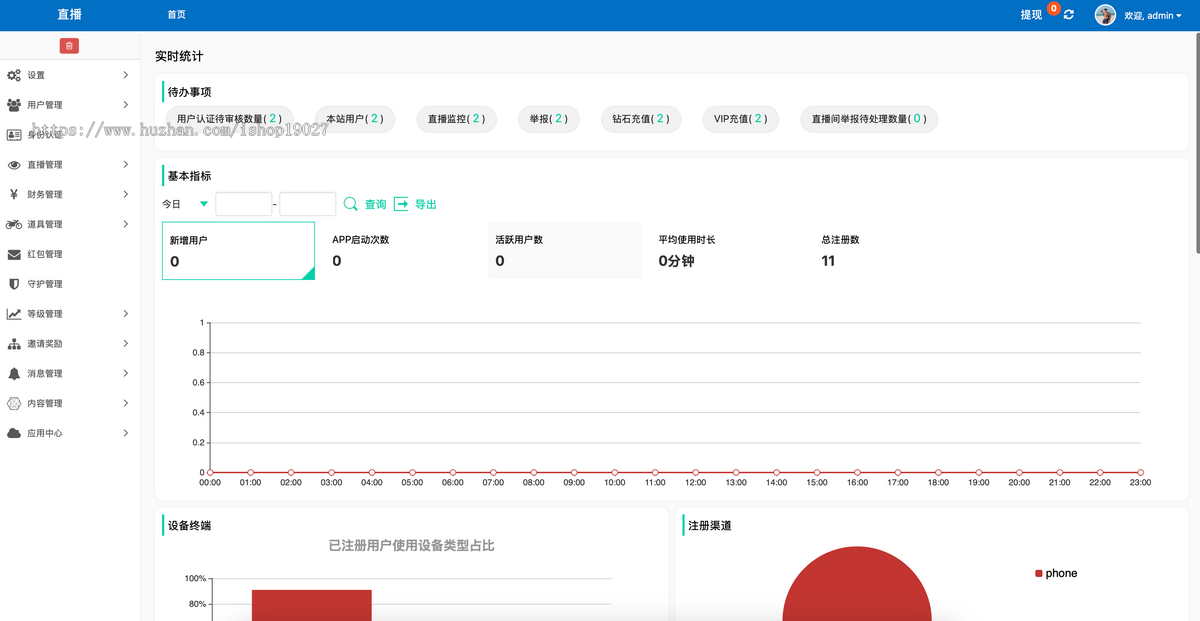This screenshot has width=1200, height=621.
Task: Click the 设置 gears icon
Action: coord(14,75)
